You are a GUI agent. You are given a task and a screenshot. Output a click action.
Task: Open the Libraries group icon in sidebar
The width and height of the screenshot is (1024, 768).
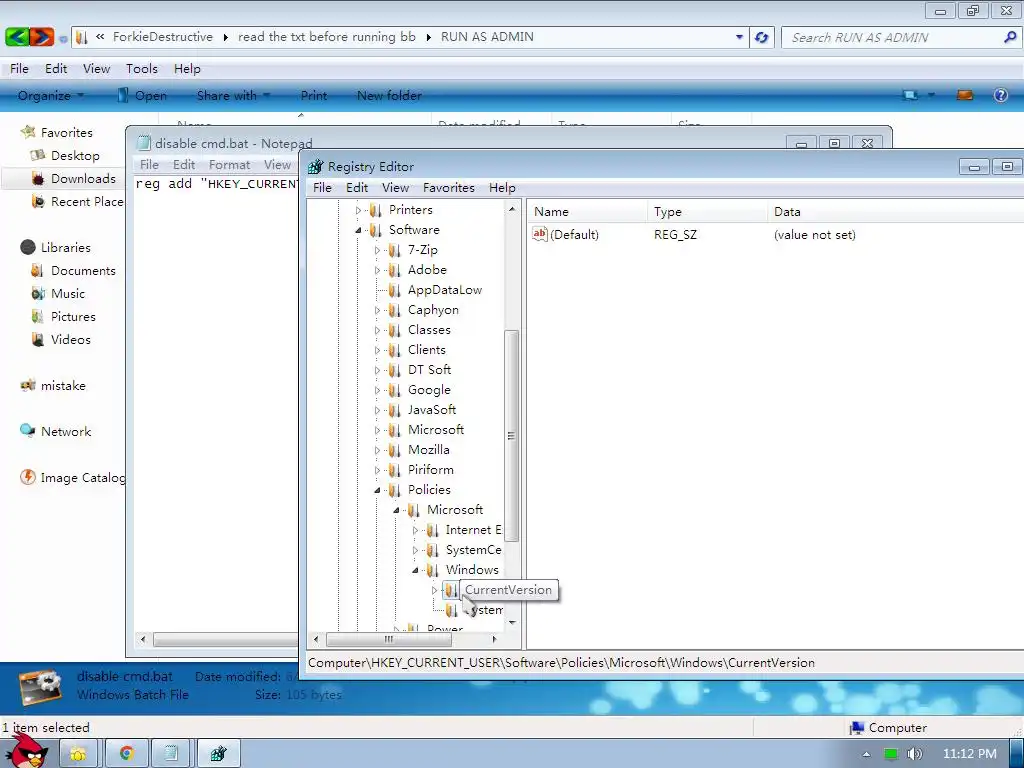point(27,247)
